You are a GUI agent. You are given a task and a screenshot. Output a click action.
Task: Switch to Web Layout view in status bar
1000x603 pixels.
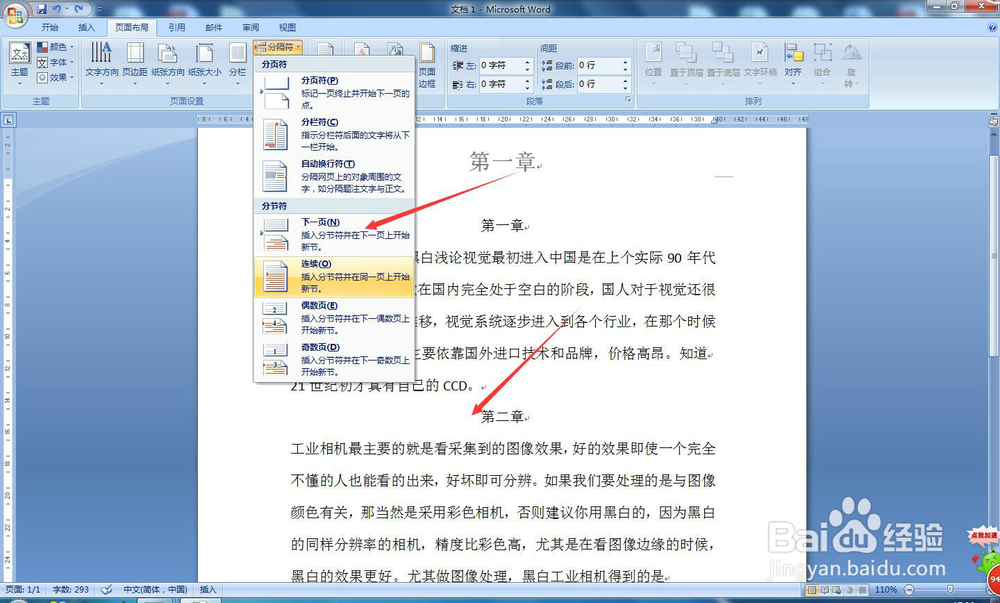pyautogui.click(x=837, y=589)
